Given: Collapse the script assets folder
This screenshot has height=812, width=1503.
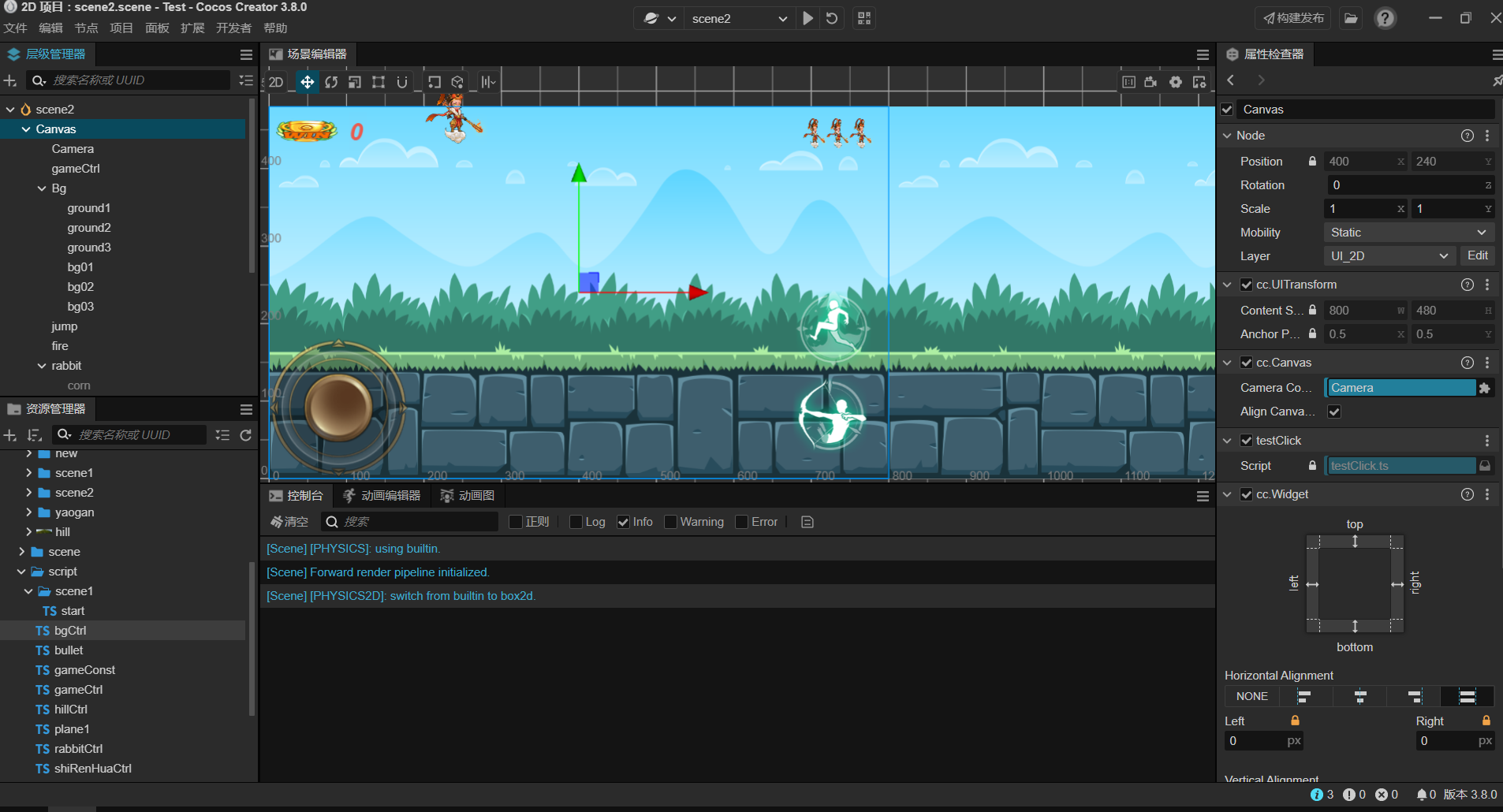Looking at the screenshot, I should tap(21, 572).
